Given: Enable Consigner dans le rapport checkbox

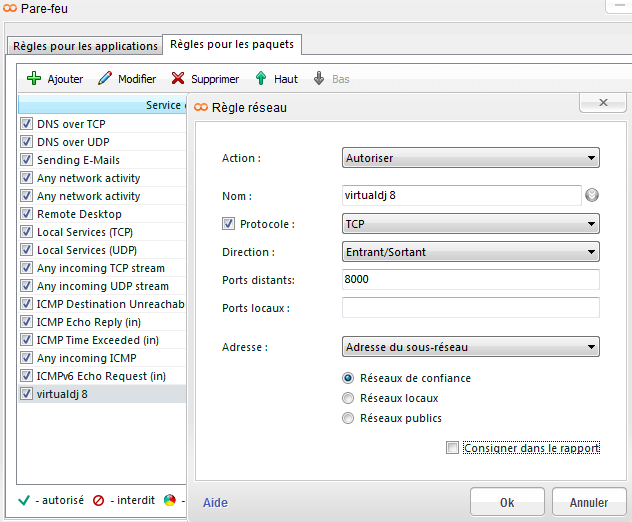Looking at the screenshot, I should [453, 448].
